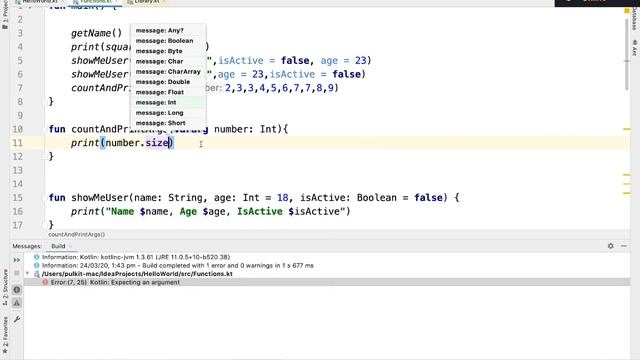Open the Project tool window
Image resolution: width=640 pixels, height=360 pixels.
(5, 16)
